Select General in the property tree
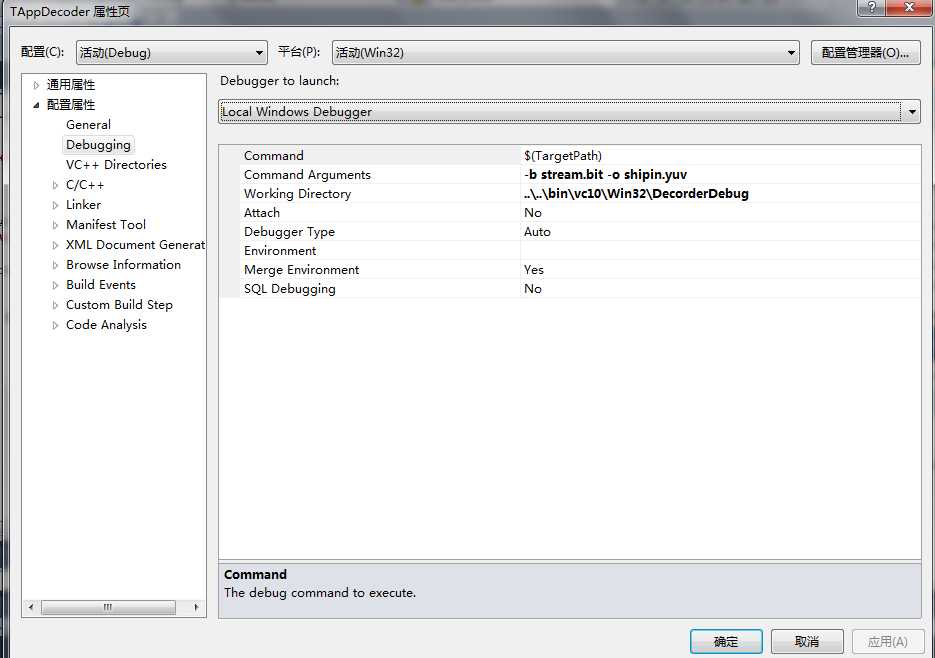This screenshot has height=658, width=935. 88,125
